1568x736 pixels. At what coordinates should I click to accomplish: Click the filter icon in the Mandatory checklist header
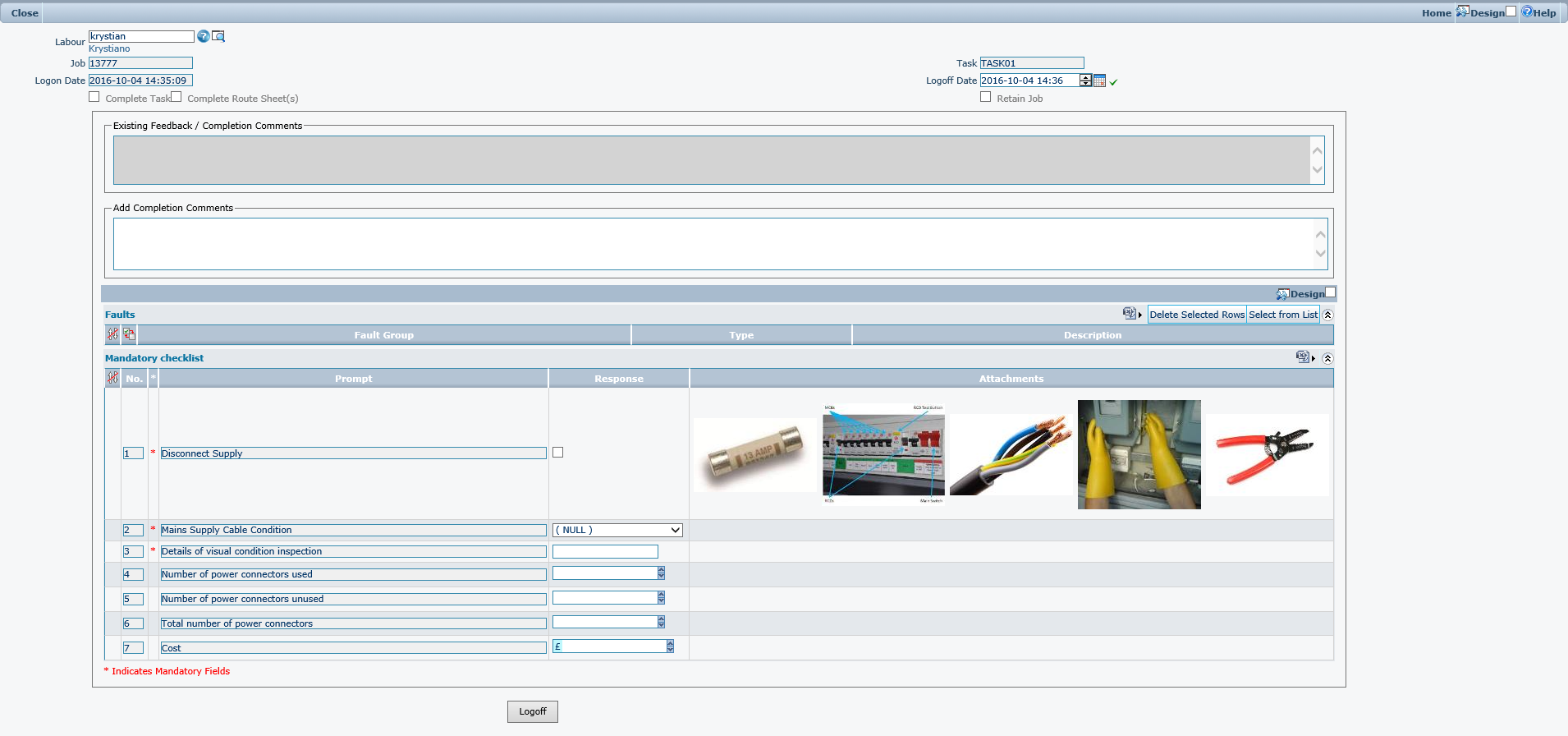click(112, 378)
